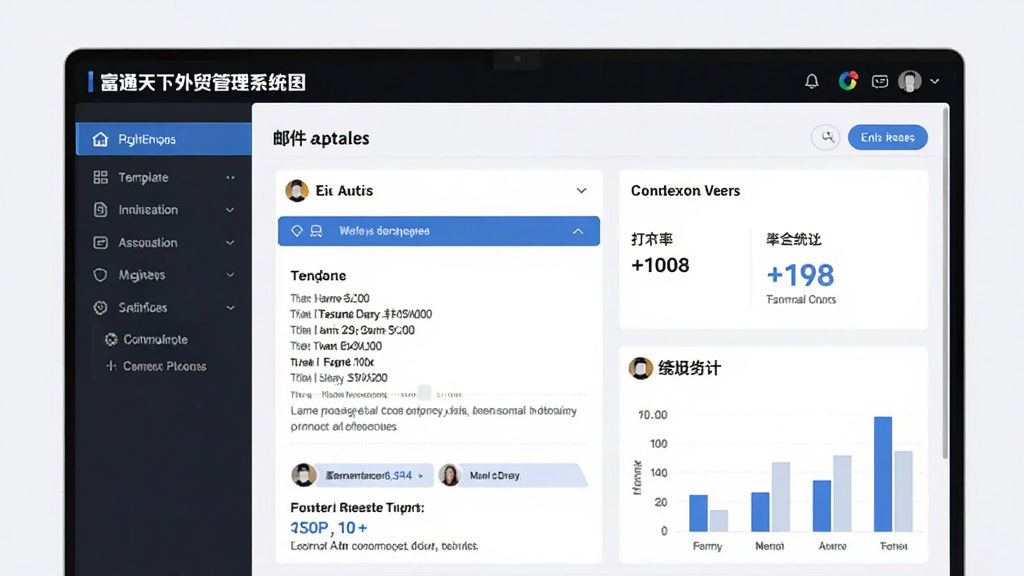Open the Migirees sidebar menu item
The image size is (1024, 576).
click(163, 275)
